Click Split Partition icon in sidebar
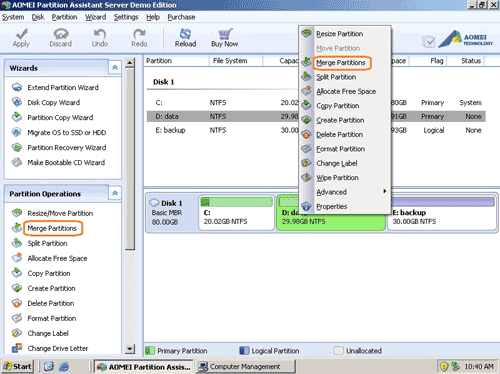The height and width of the screenshot is (374, 500). click(x=17, y=243)
